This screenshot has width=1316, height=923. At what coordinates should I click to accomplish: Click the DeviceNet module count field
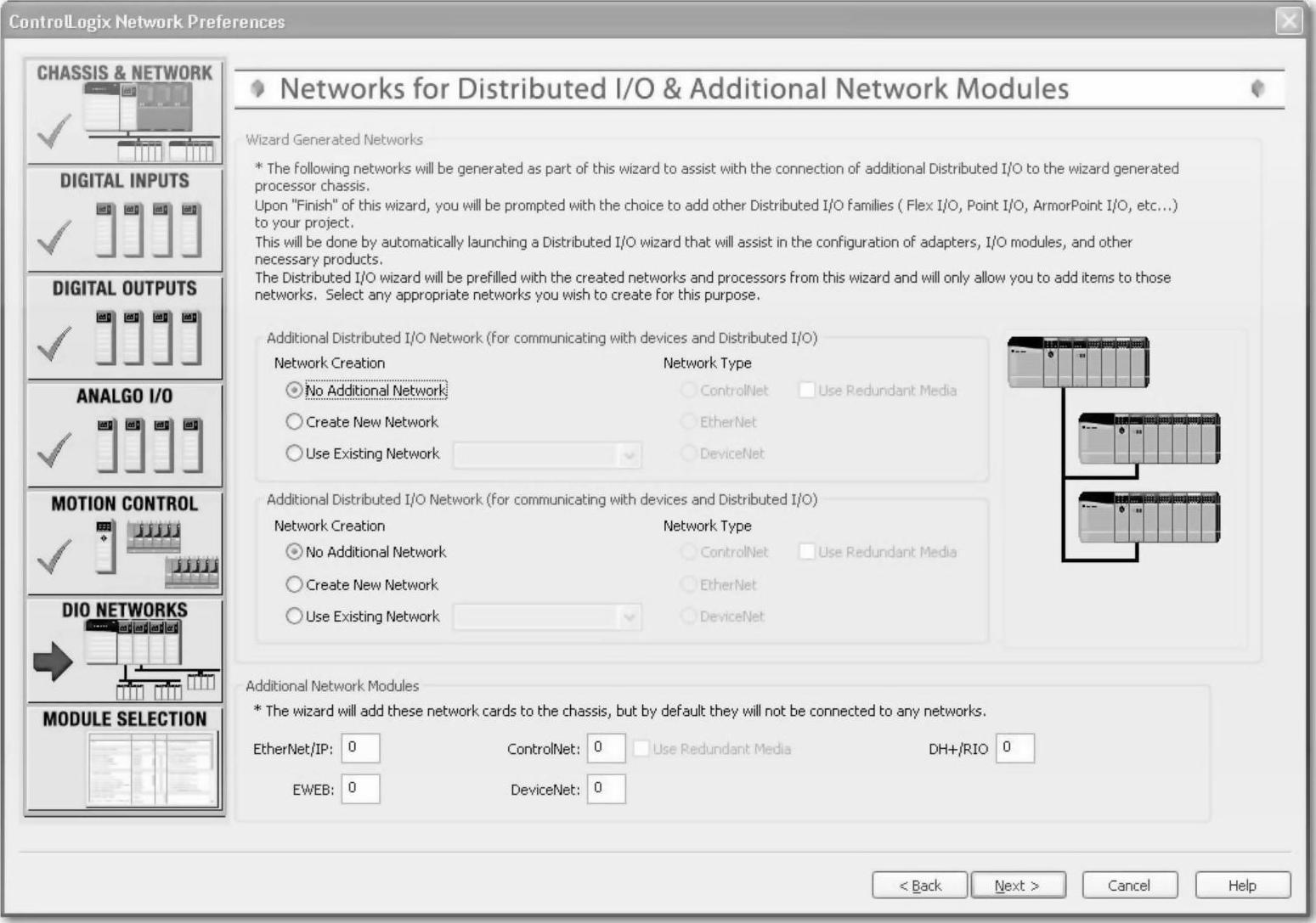tap(606, 789)
